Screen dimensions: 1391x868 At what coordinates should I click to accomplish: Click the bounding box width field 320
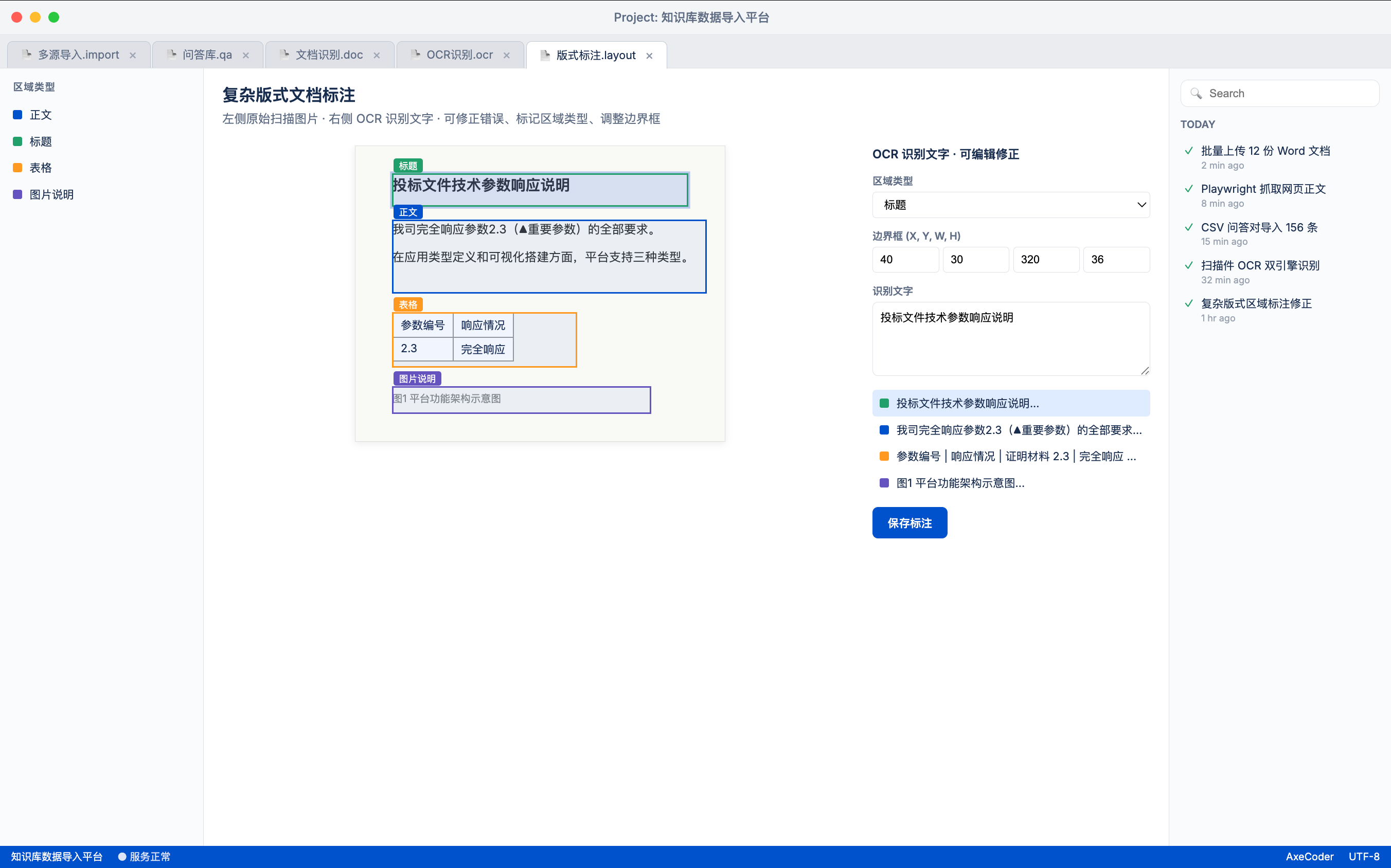1046,260
